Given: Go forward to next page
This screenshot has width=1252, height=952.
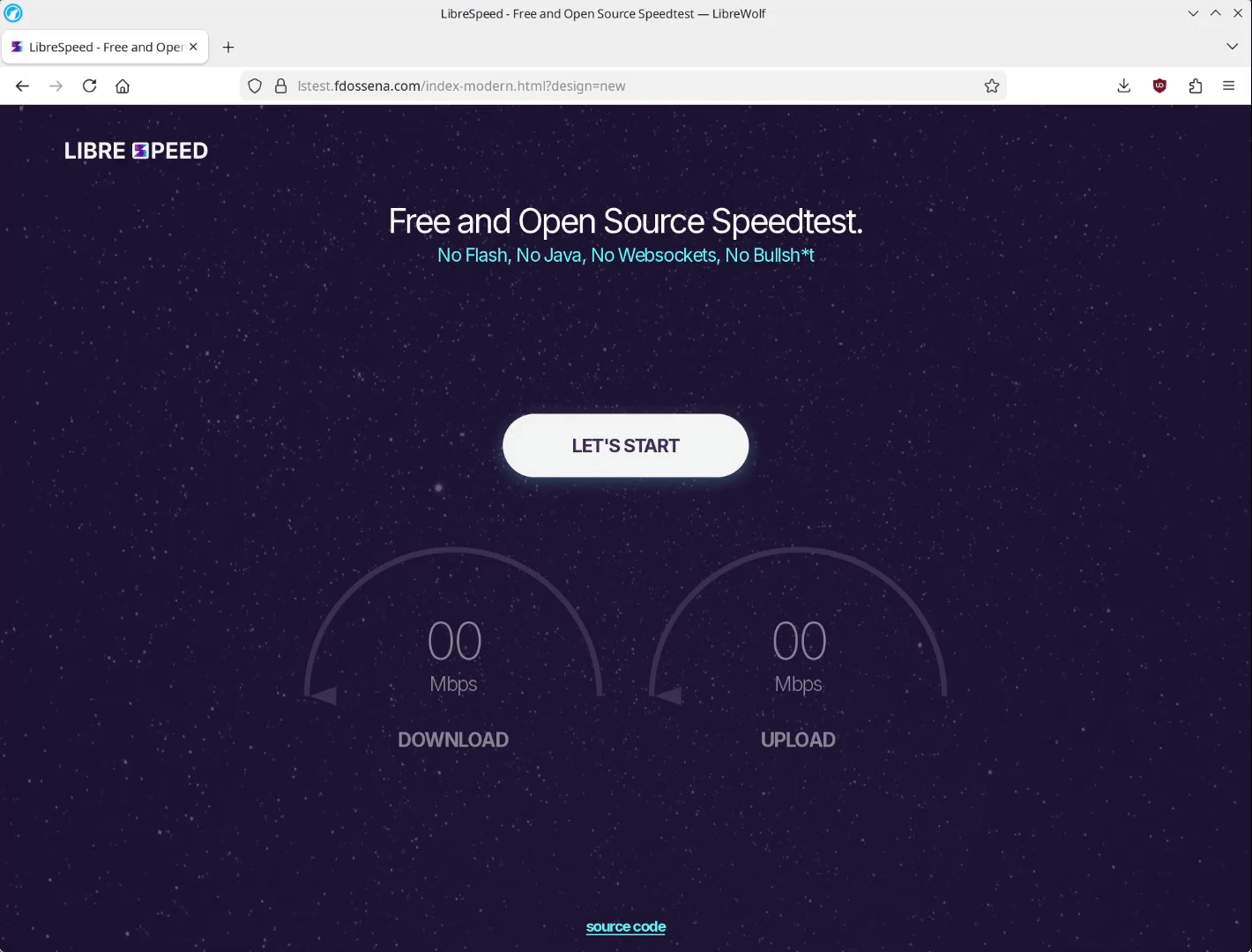Looking at the screenshot, I should click(56, 86).
